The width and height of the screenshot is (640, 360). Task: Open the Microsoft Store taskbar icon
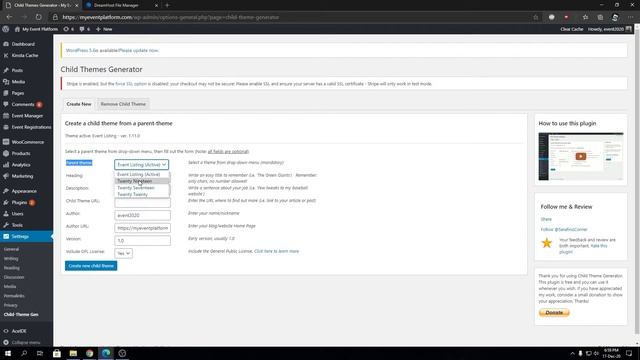(x=57, y=353)
